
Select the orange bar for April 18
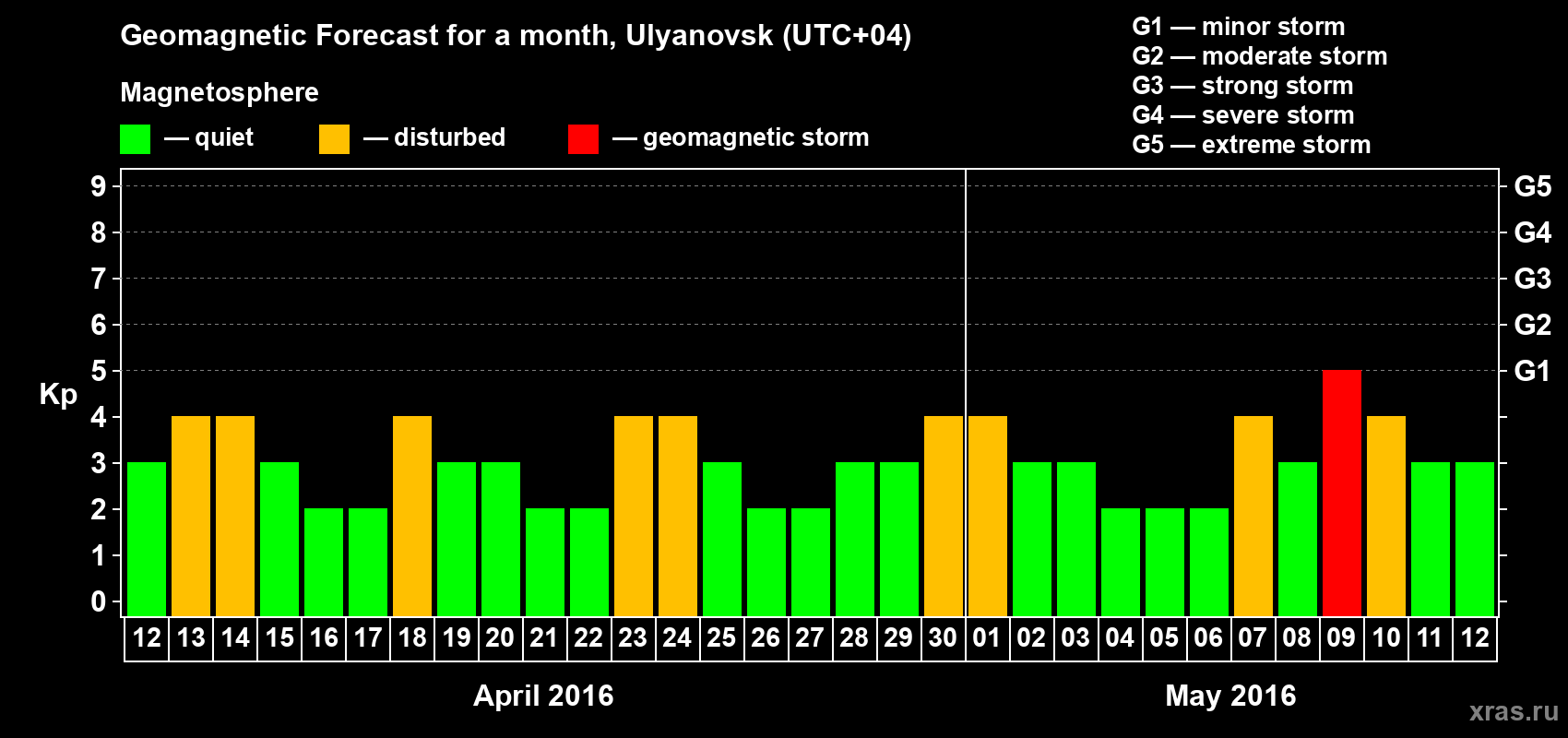[x=412, y=516]
